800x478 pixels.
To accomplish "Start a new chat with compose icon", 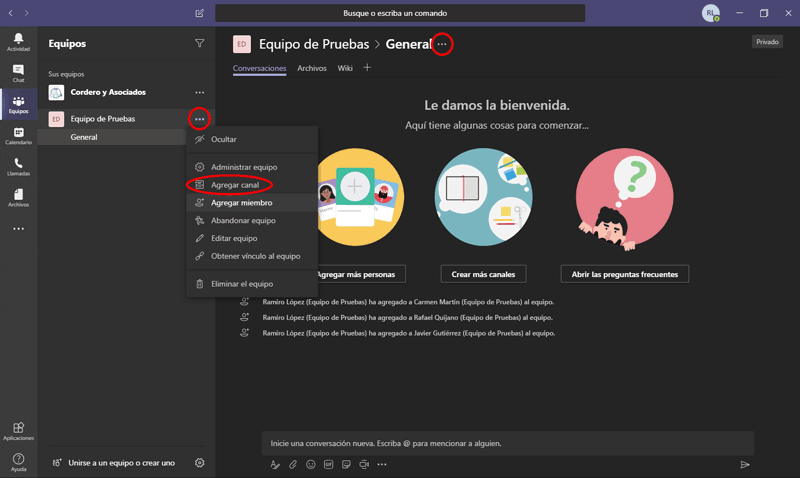I will tap(199, 13).
